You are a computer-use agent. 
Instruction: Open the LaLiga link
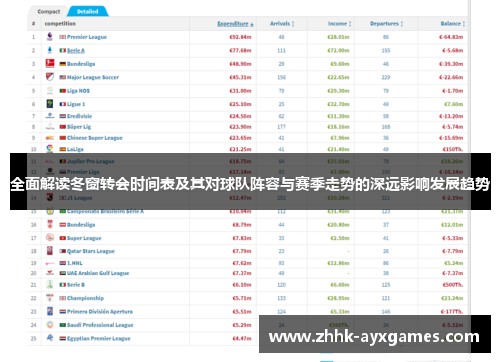pyautogui.click(x=75, y=149)
